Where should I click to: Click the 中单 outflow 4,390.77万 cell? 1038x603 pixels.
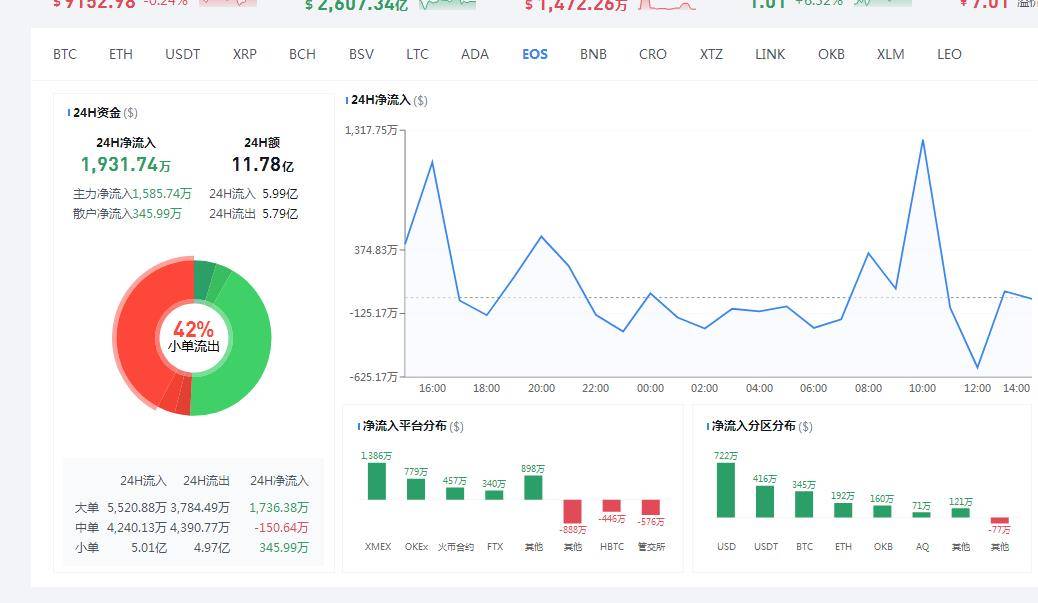pos(200,528)
